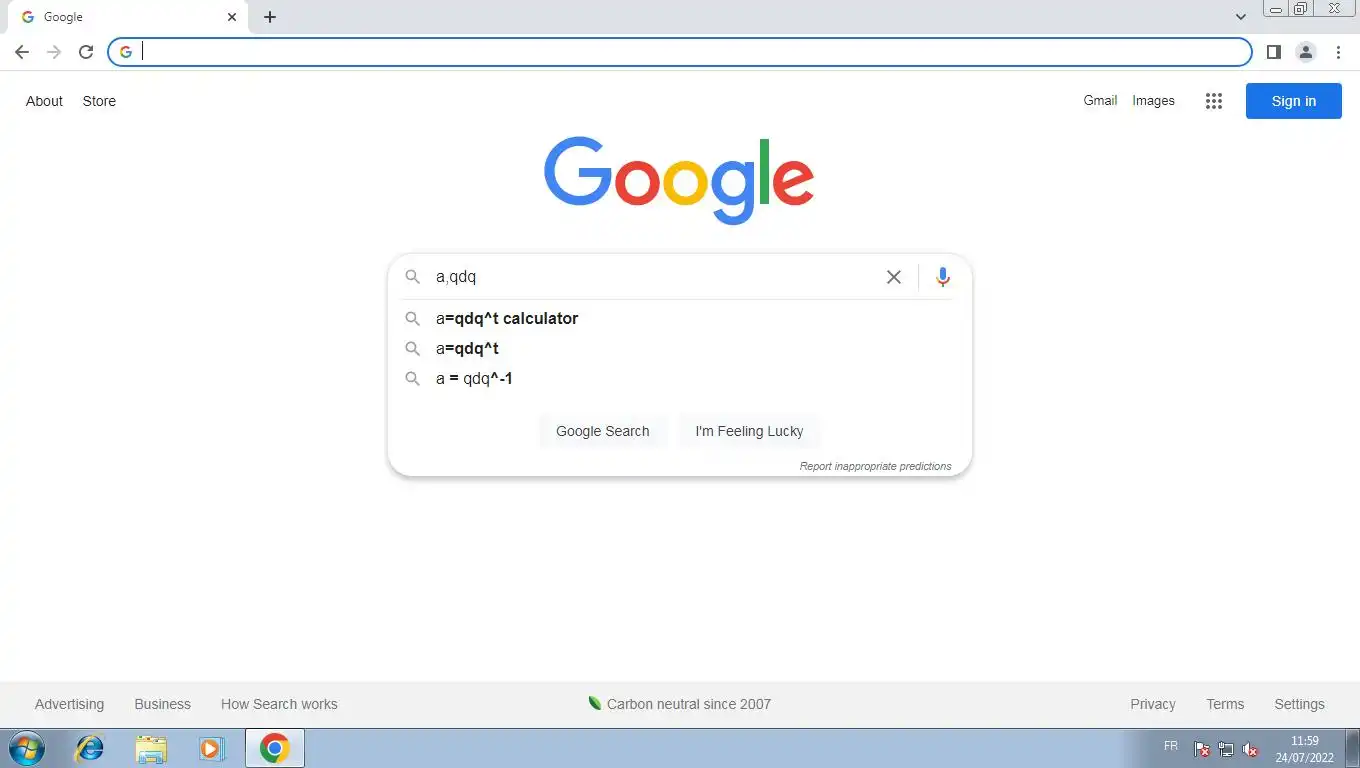Open a new tab with the plus icon

click(x=270, y=17)
